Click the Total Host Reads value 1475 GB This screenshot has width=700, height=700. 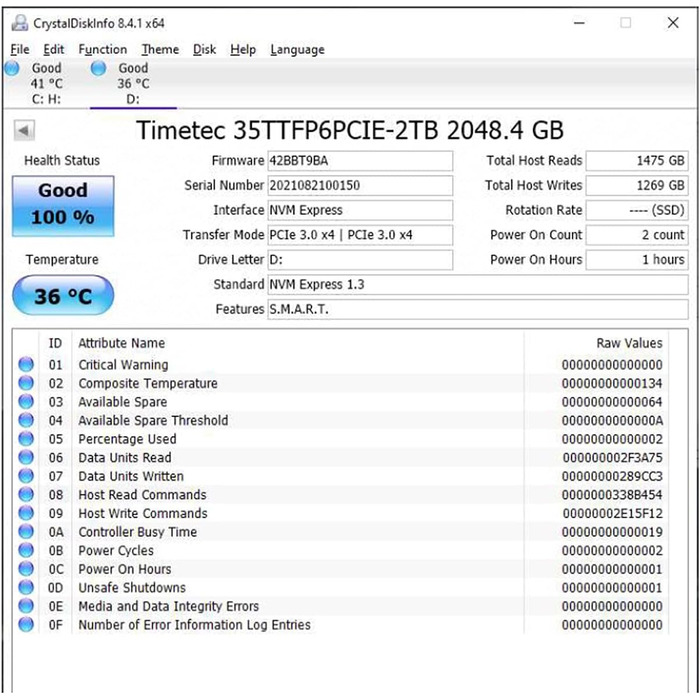tap(637, 161)
